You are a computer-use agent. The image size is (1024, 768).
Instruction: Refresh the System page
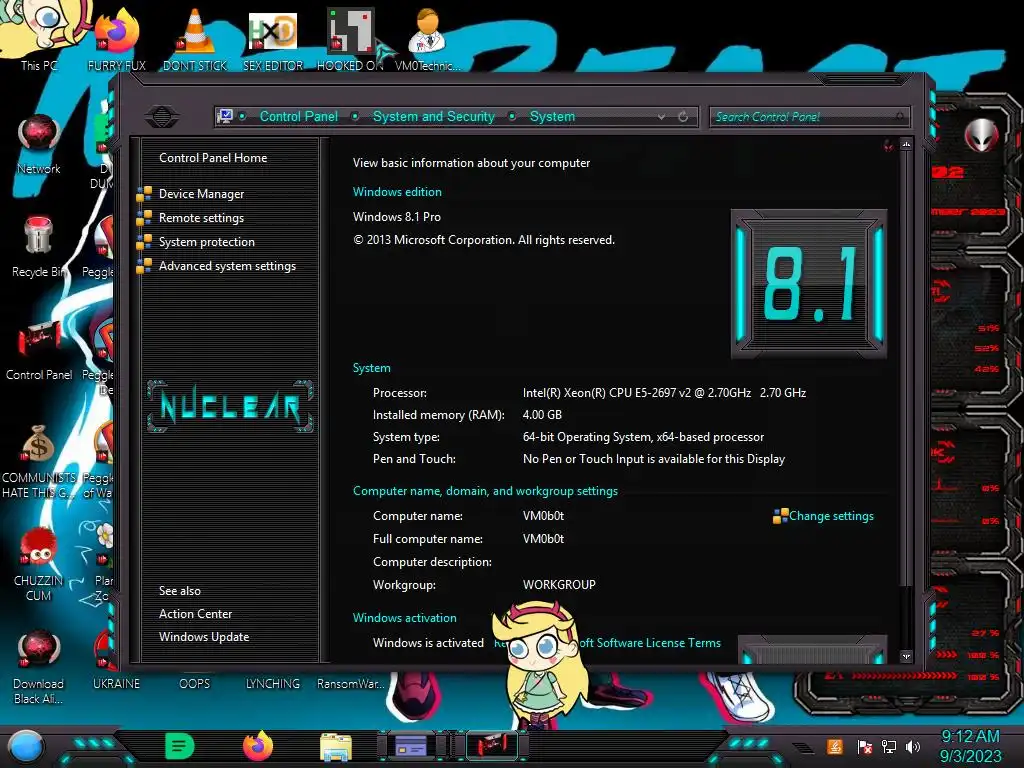682,117
